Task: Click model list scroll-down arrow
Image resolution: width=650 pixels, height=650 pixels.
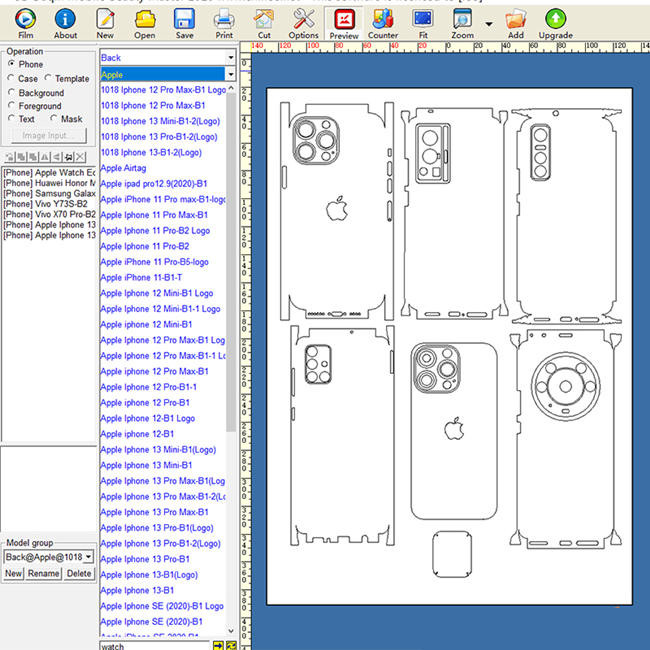Action: click(x=231, y=631)
